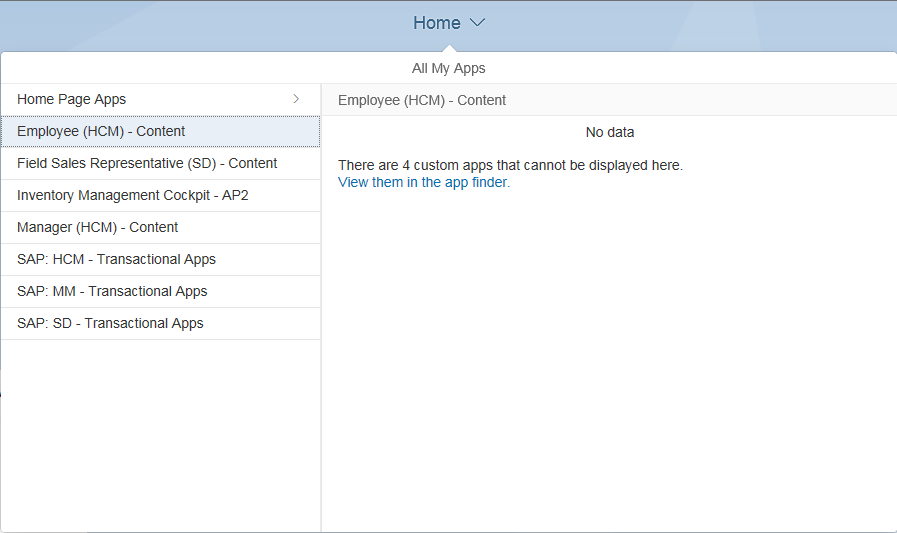Open SAP: HCM - Transactional Apps
The image size is (897, 533).
click(x=161, y=260)
